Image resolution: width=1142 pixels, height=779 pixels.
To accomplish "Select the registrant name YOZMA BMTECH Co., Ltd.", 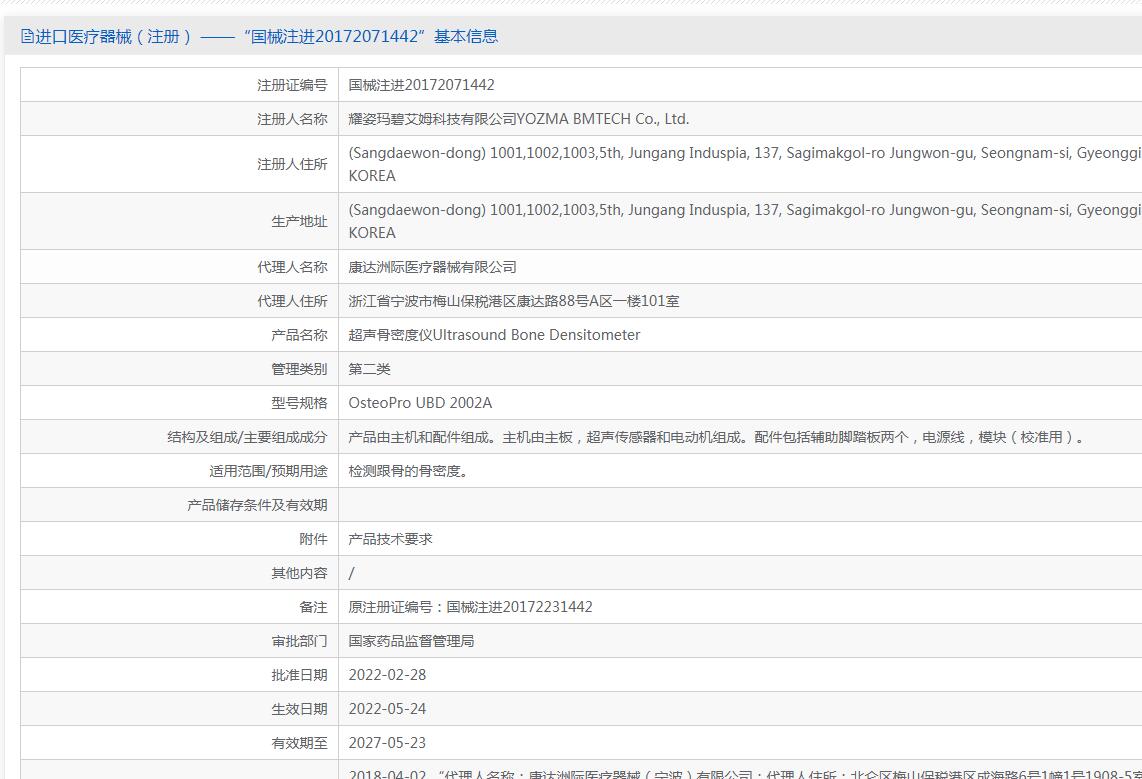I will (518, 119).
